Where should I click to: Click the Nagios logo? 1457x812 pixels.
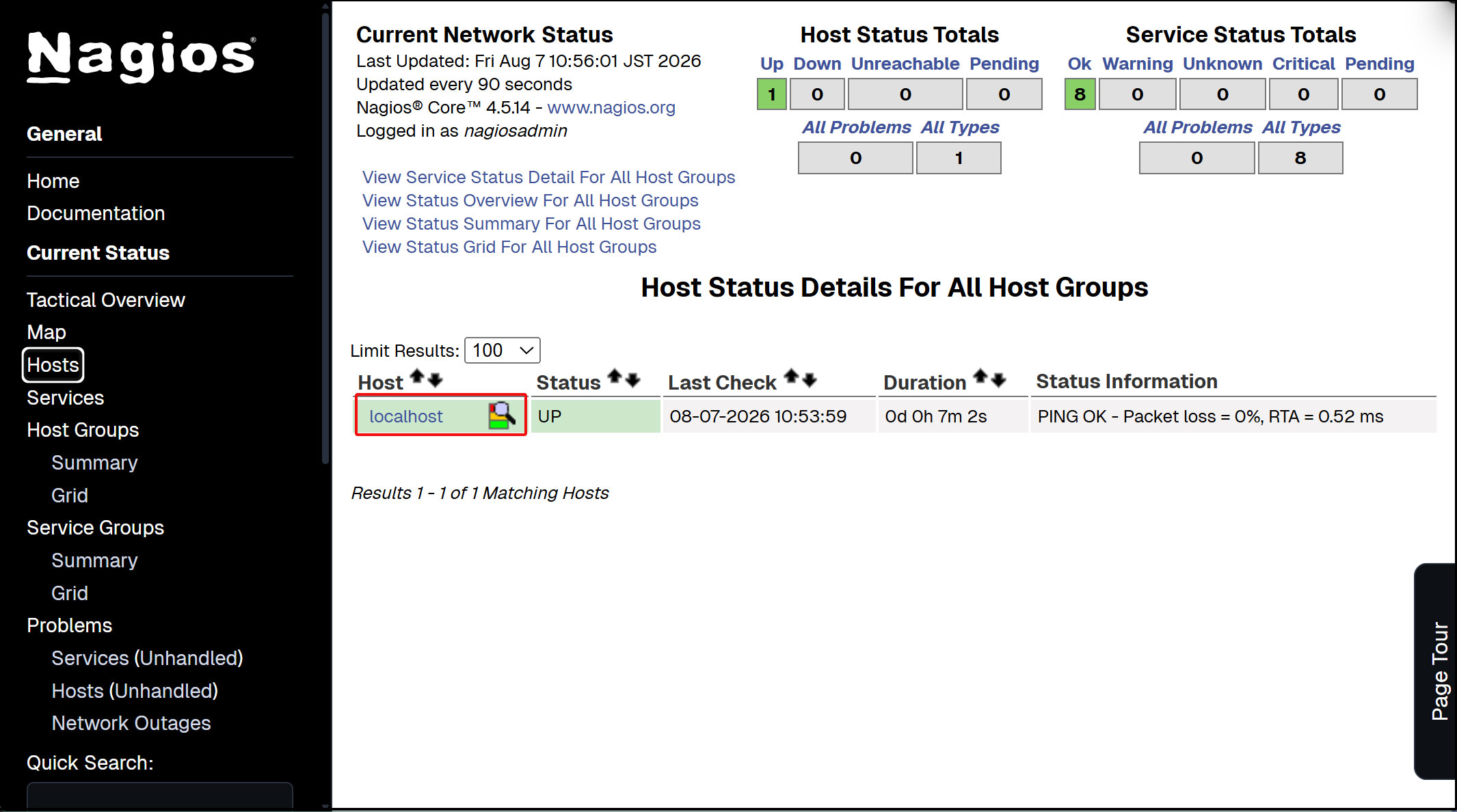pyautogui.click(x=141, y=57)
